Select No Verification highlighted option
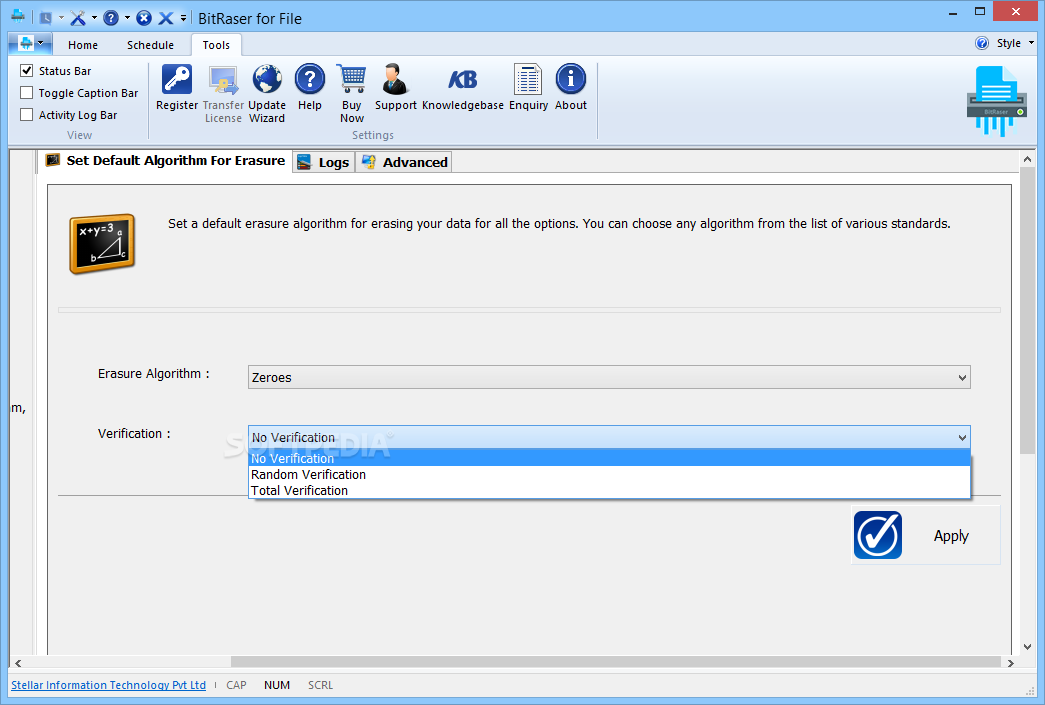Screen dimensions: 1045x705 click(x=609, y=458)
